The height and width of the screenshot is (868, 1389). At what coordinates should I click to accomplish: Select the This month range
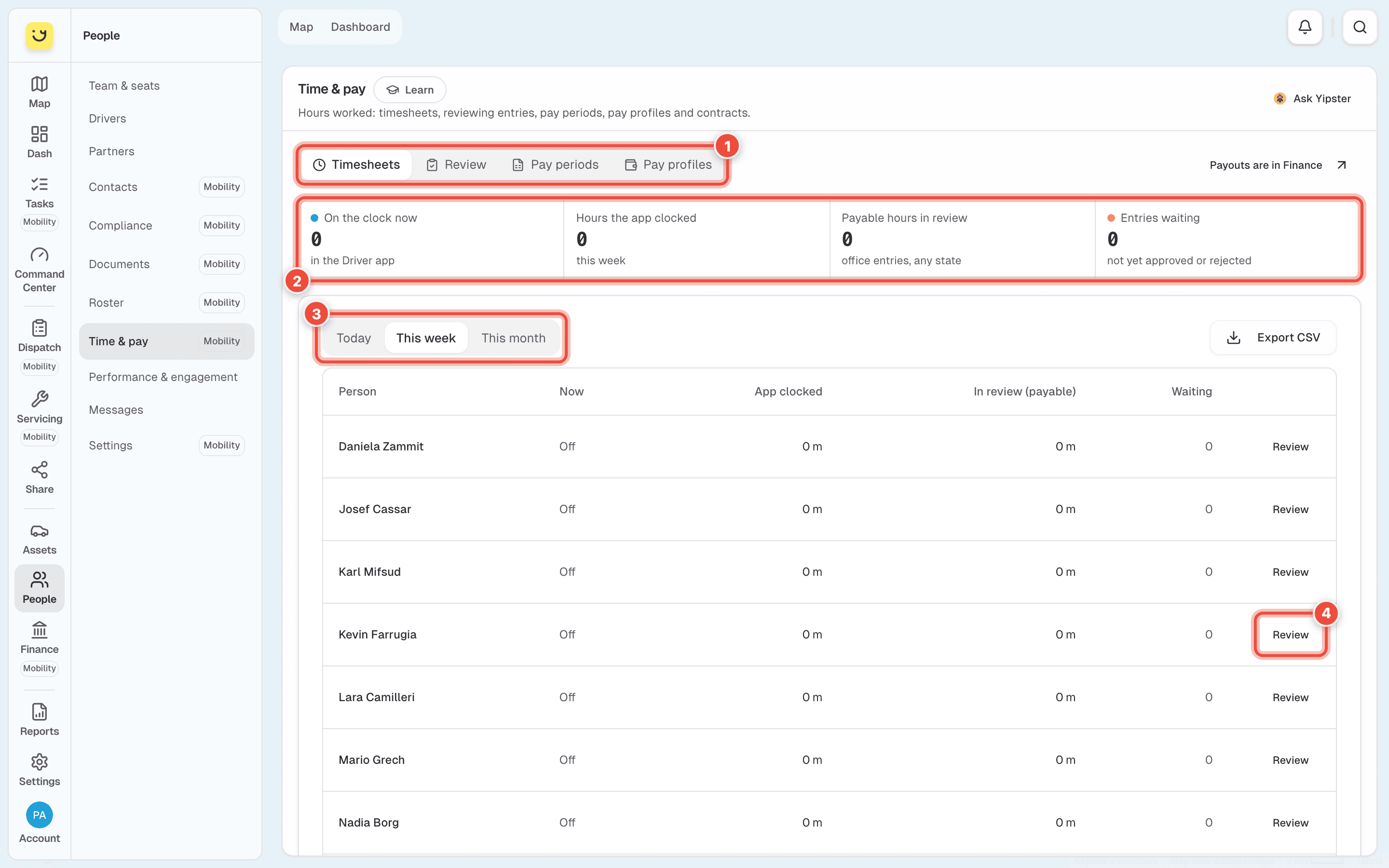[513, 338]
